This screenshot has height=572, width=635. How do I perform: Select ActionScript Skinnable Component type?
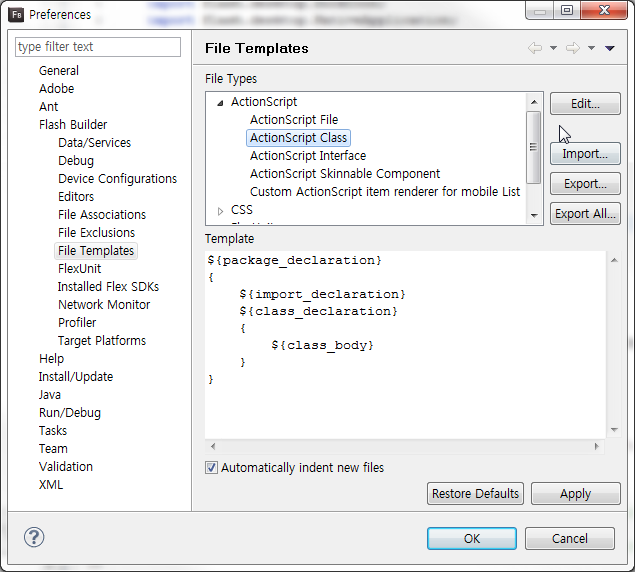(345, 173)
